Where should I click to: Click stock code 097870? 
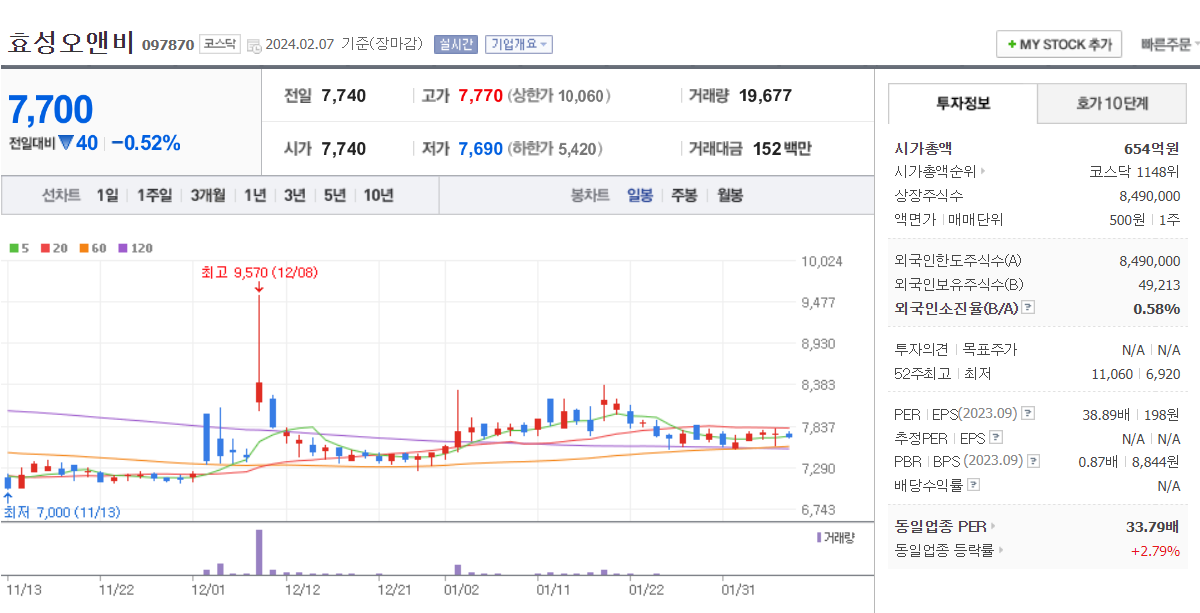point(168,45)
